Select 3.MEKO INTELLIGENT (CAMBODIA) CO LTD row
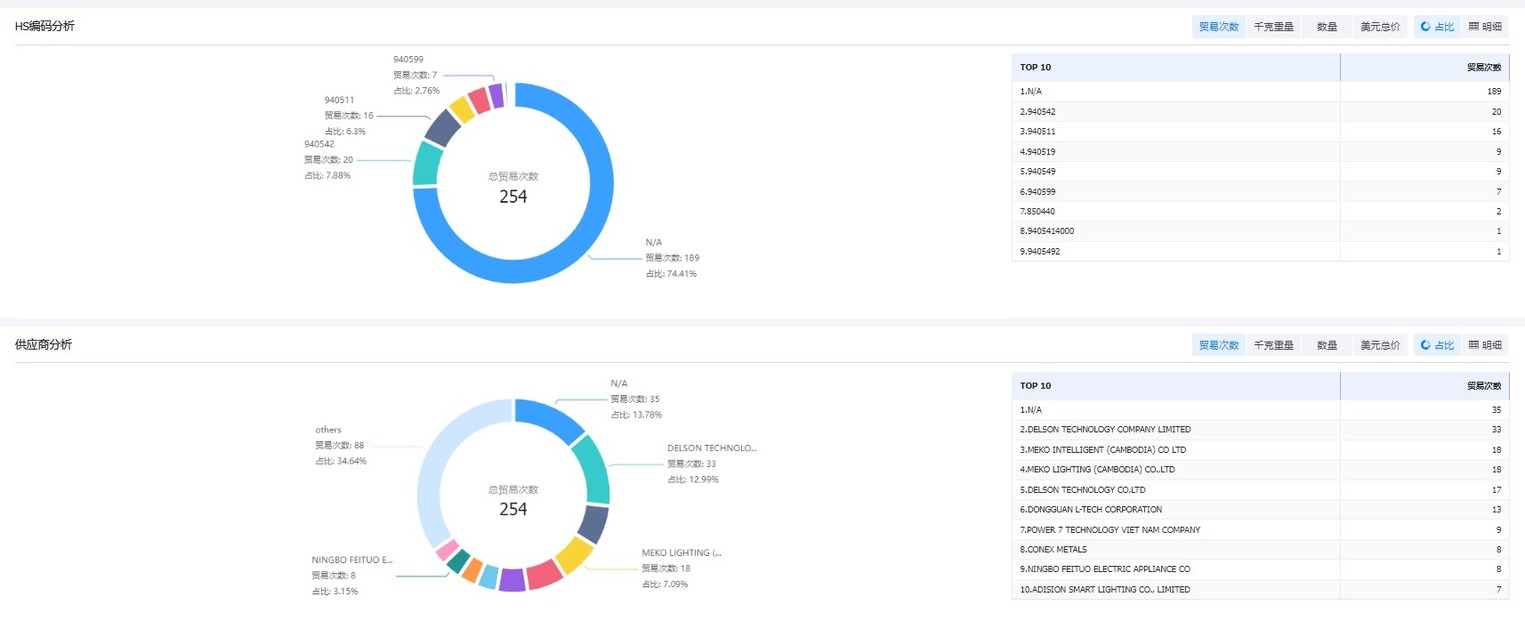The width and height of the screenshot is (1525, 621). pos(1260,449)
